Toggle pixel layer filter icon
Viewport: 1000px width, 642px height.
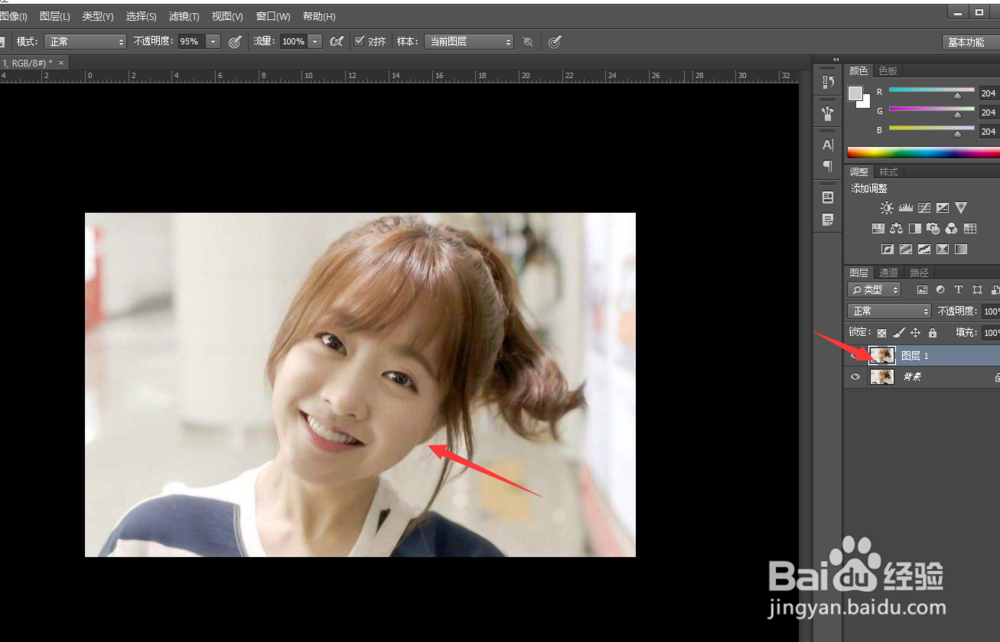(922, 290)
